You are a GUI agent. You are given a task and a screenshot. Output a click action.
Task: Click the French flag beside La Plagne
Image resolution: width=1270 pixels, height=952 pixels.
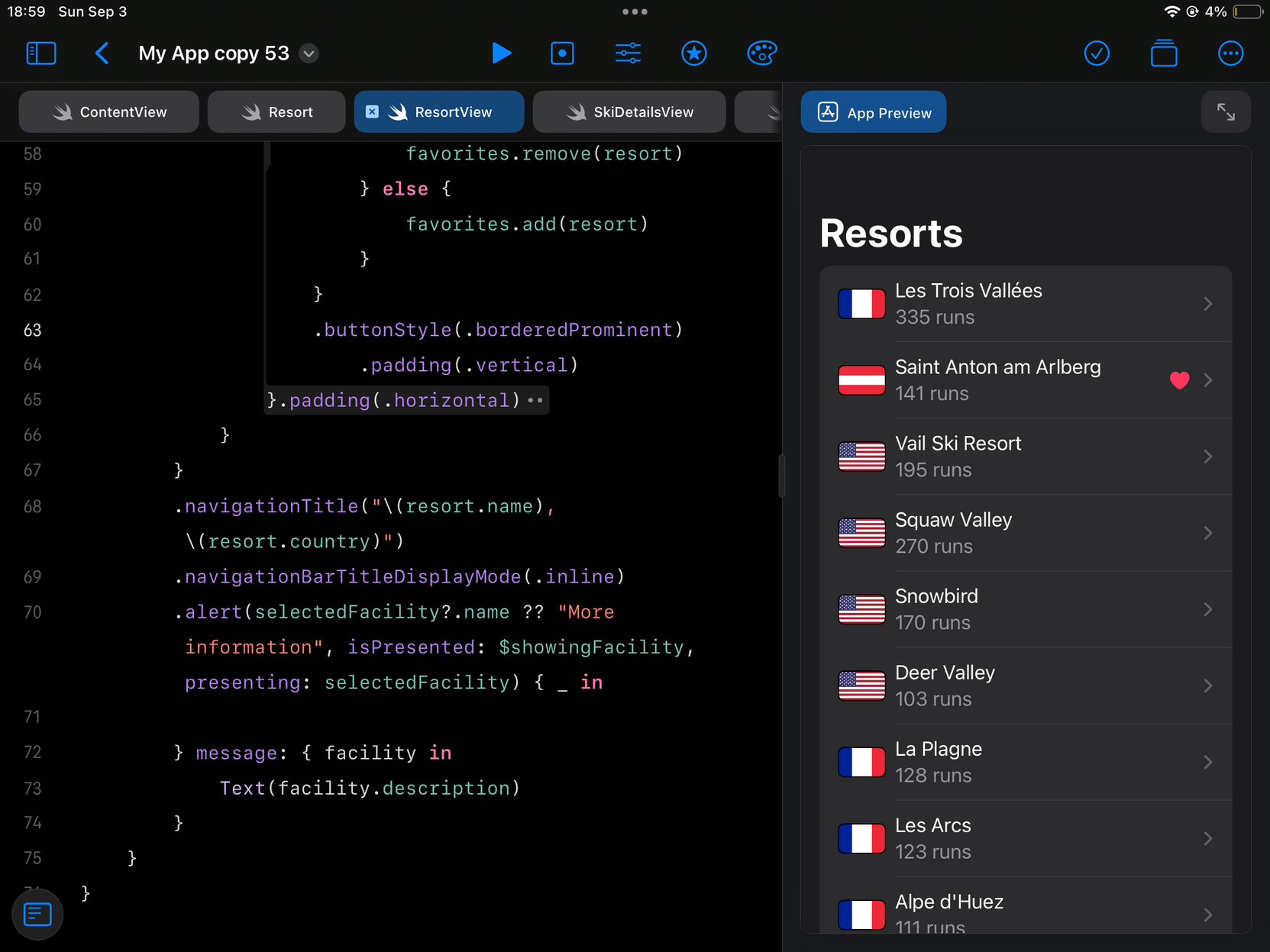tap(861, 762)
